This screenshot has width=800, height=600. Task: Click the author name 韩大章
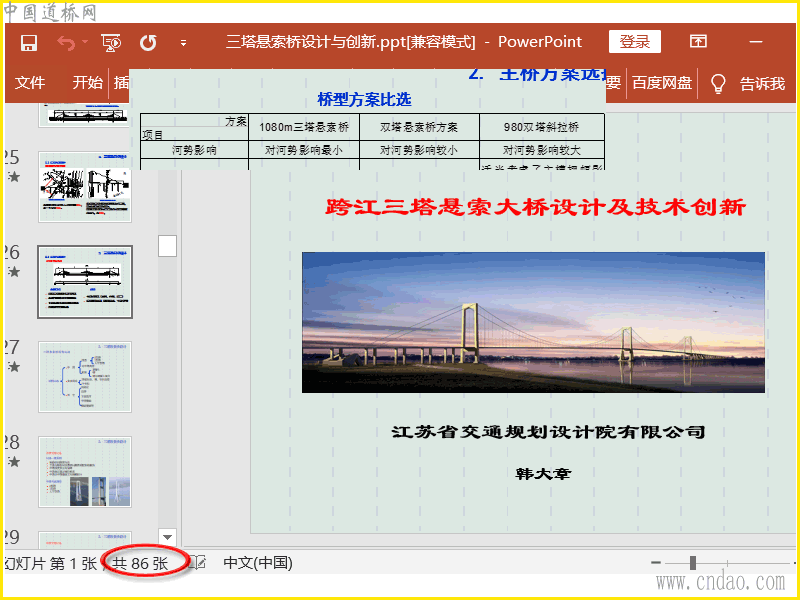tap(543, 473)
